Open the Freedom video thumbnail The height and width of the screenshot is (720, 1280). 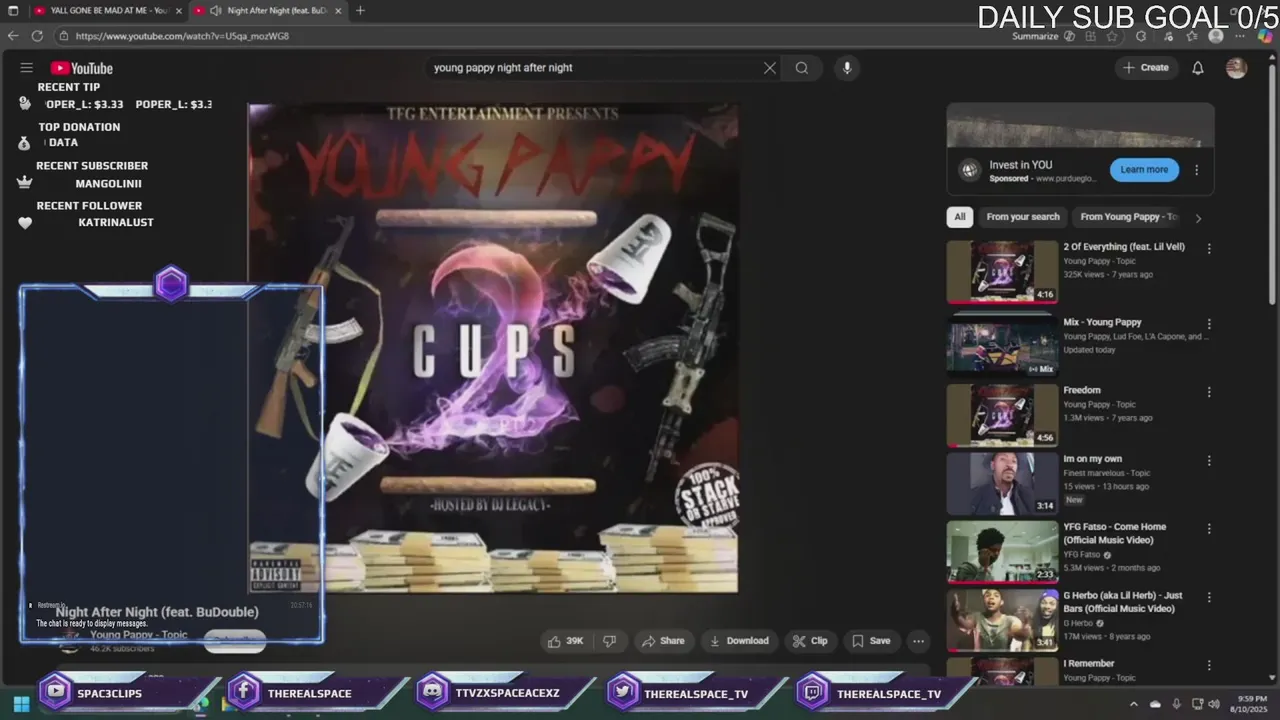click(x=1002, y=415)
